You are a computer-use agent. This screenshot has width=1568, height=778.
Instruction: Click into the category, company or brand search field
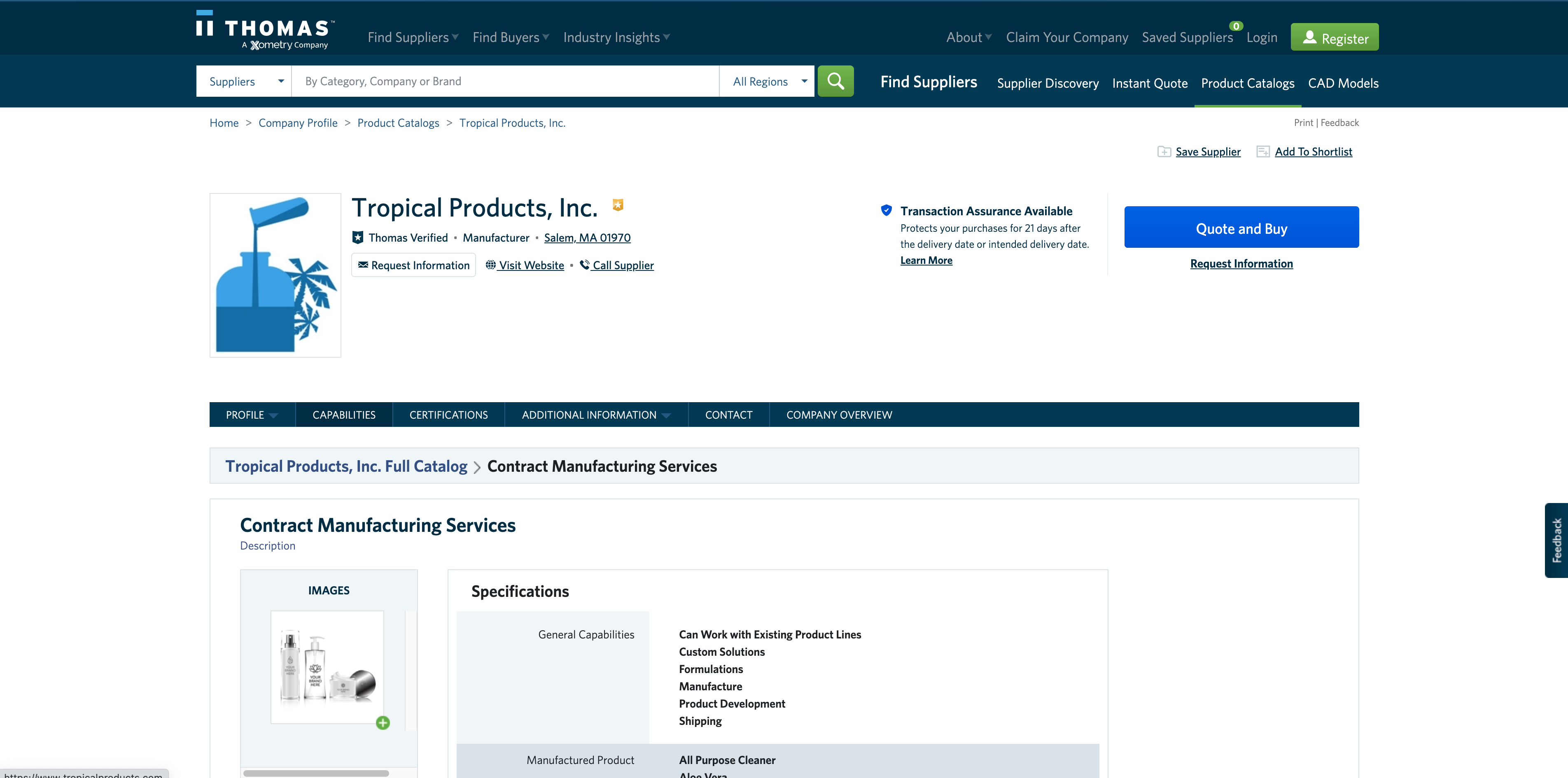505,81
